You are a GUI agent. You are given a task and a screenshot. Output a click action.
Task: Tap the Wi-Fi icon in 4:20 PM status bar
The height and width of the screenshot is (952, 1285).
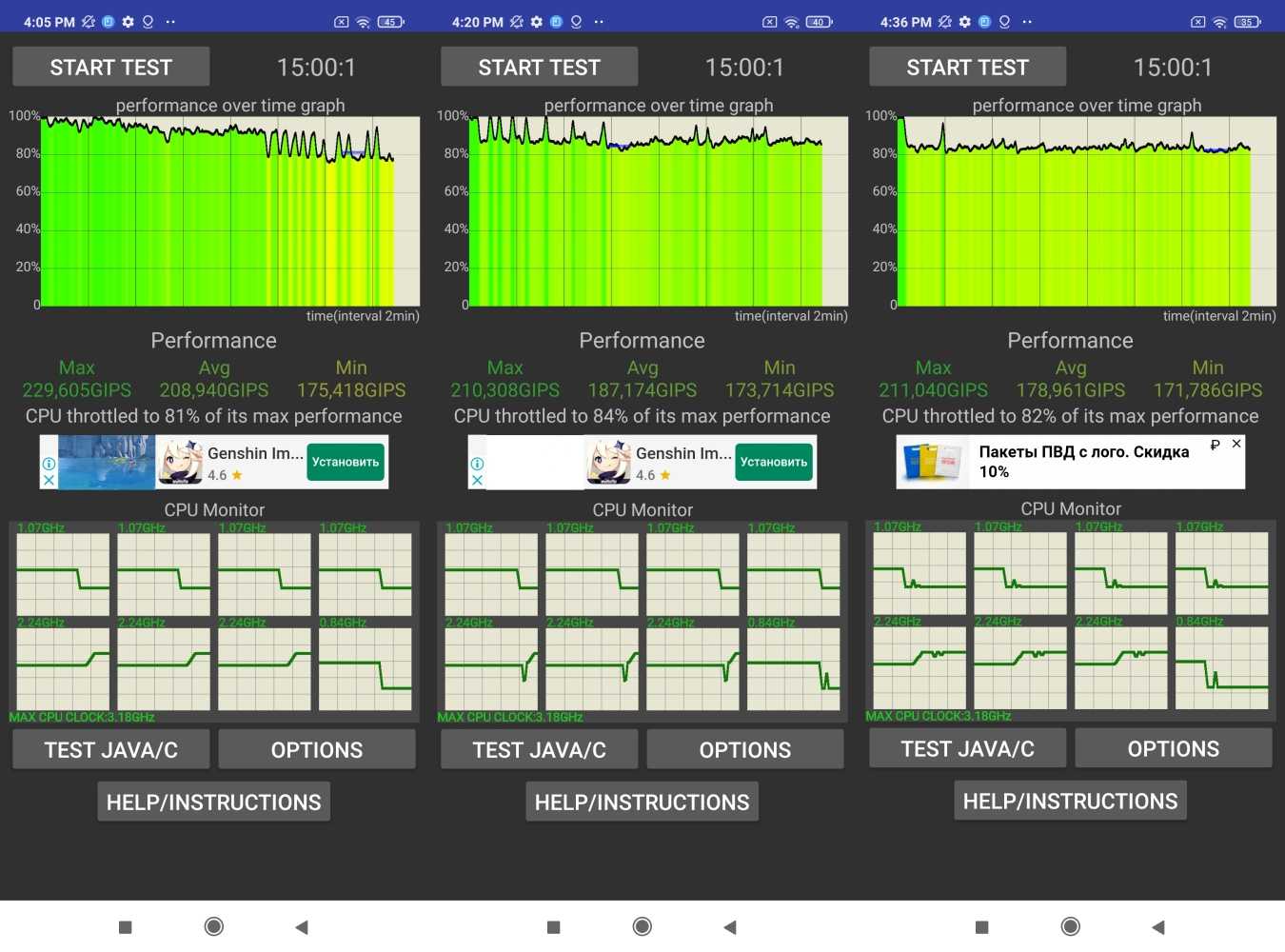click(791, 22)
